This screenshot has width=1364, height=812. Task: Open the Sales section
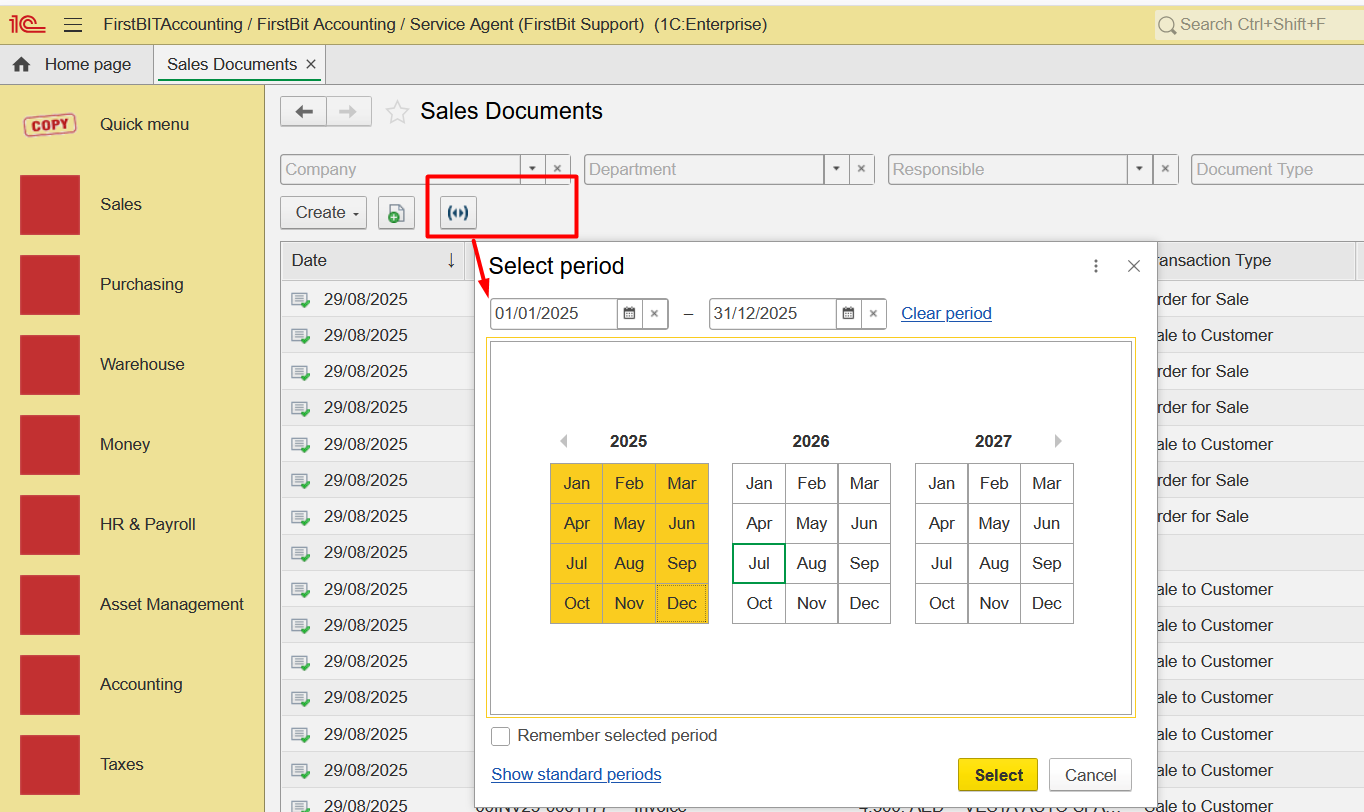[x=121, y=205]
